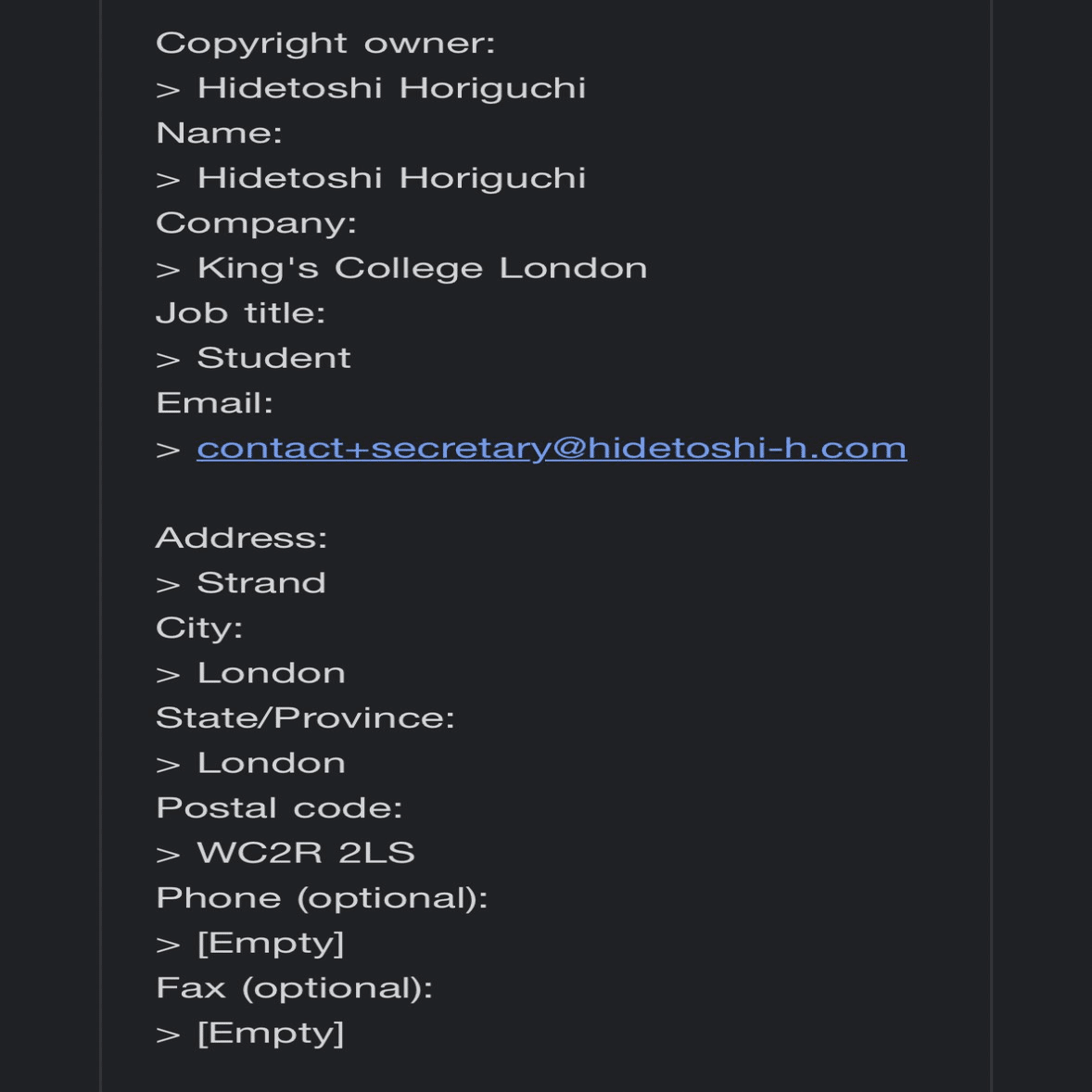The image size is (1092, 1092).
Task: Click the 'Job title:' label
Action: [x=240, y=313]
